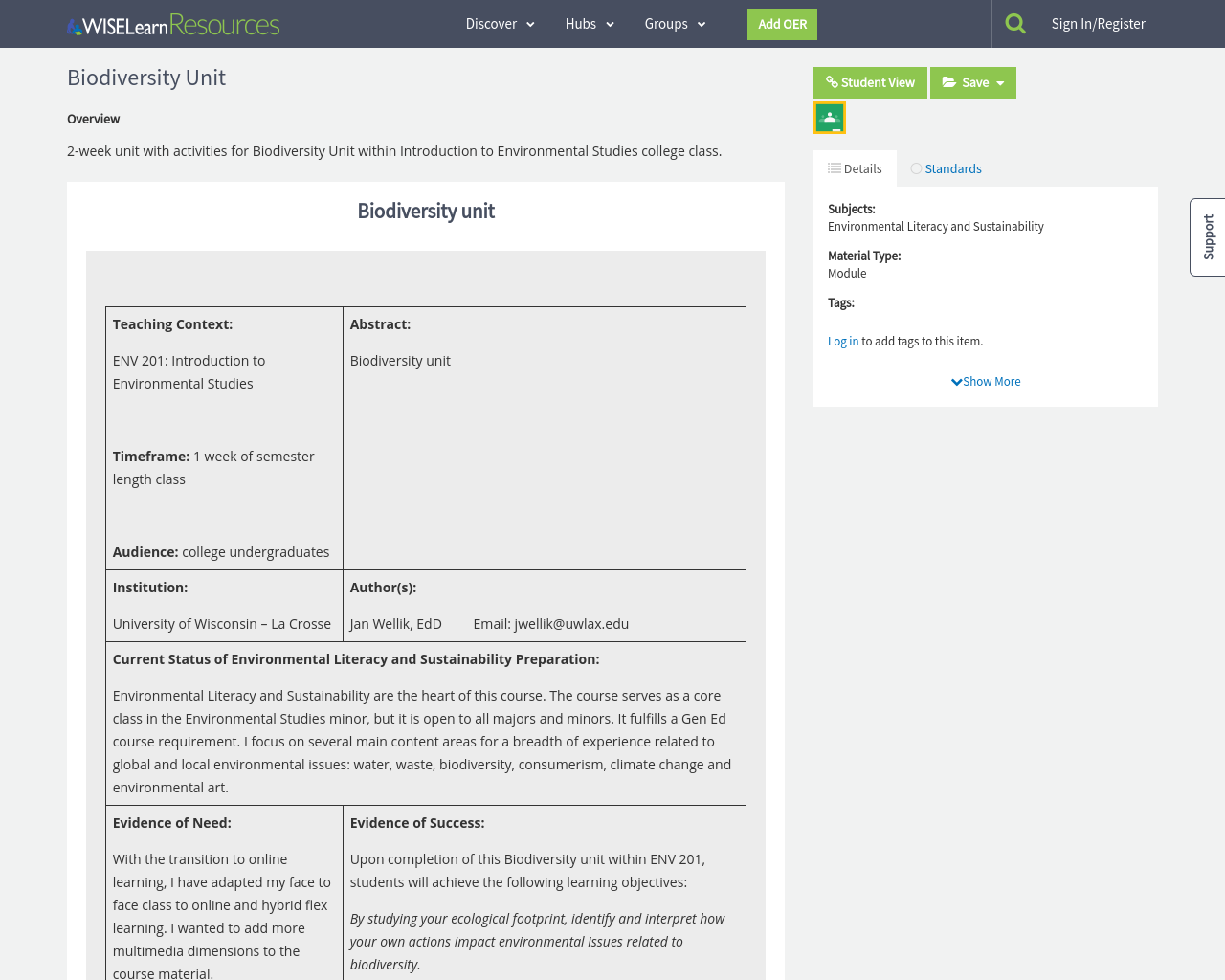
Task: Open the Groups dropdown menu
Action: coord(674,22)
